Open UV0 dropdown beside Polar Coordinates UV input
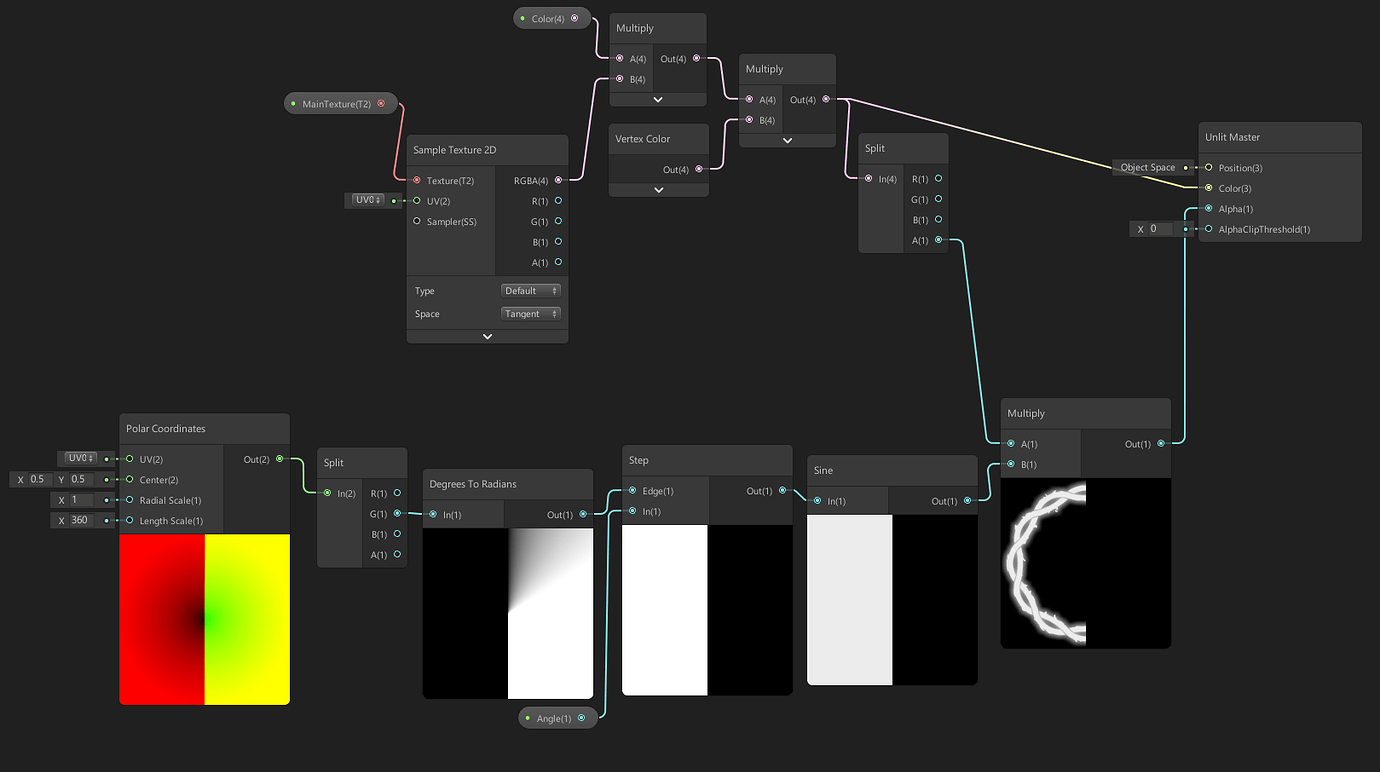Image resolution: width=1380 pixels, height=772 pixels. tap(80, 459)
